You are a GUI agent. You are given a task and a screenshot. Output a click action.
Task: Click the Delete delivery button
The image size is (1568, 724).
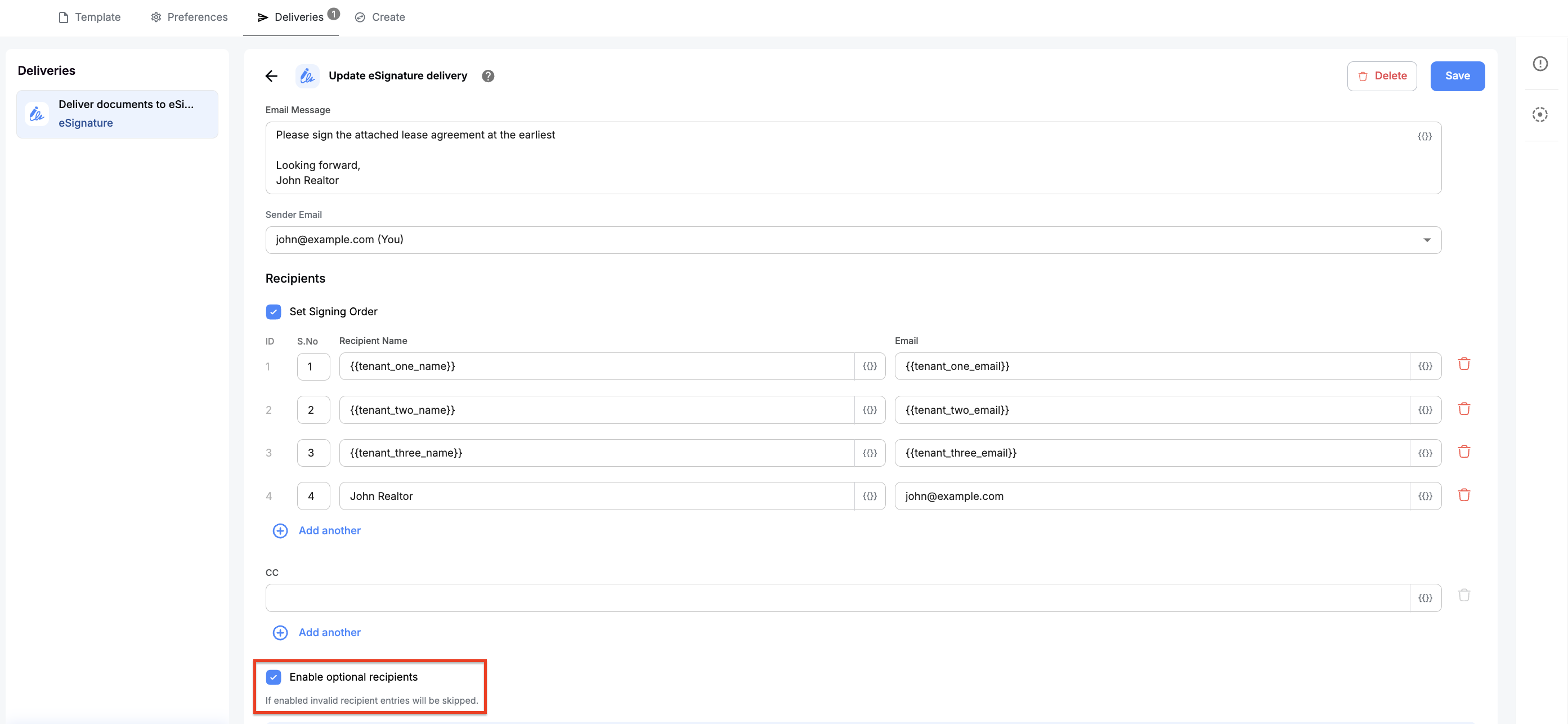tap(1382, 76)
